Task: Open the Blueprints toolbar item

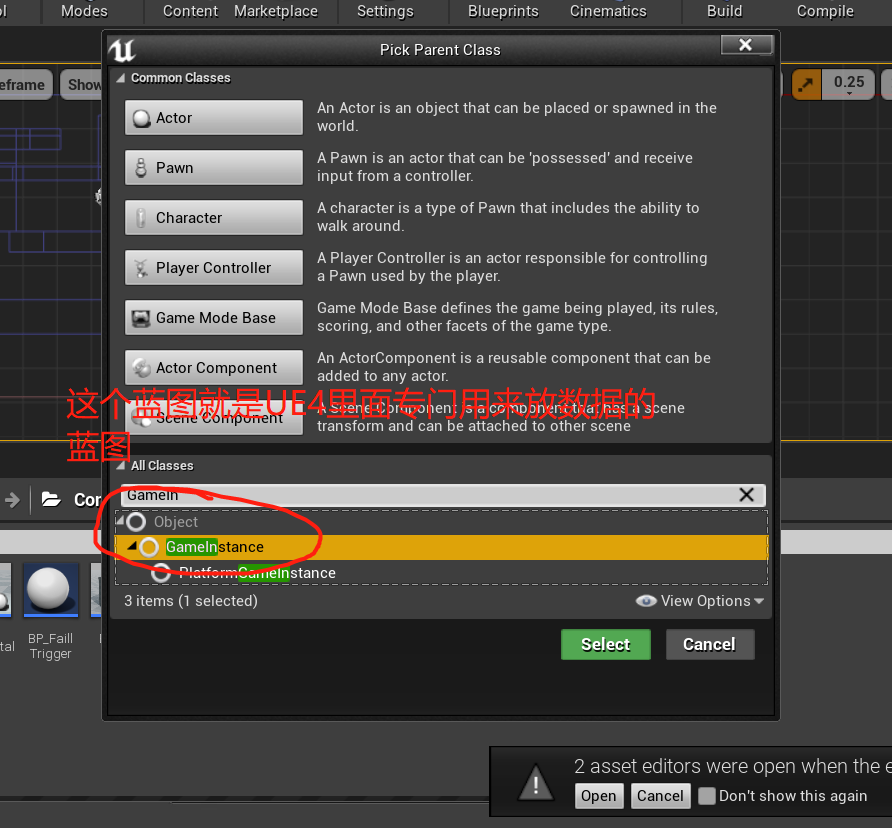Action: [503, 11]
